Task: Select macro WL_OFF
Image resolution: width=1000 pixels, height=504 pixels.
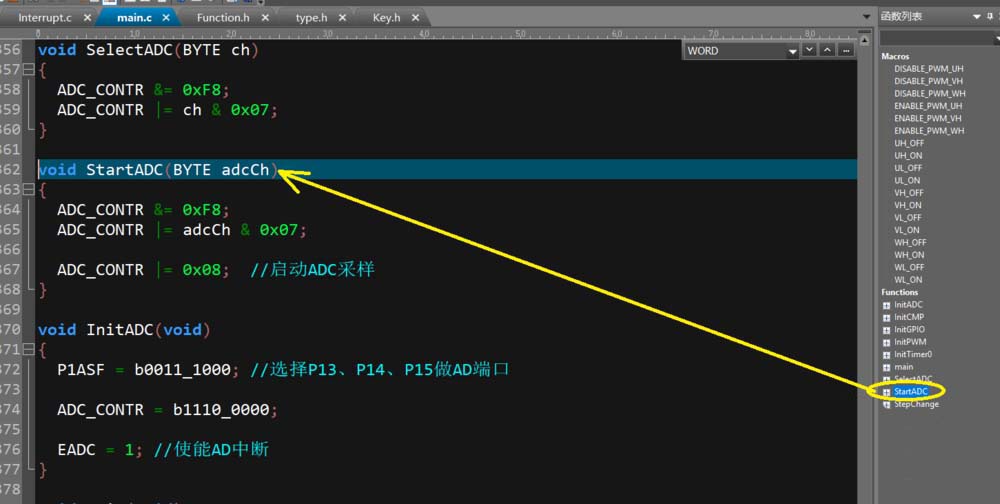Action: click(x=909, y=267)
